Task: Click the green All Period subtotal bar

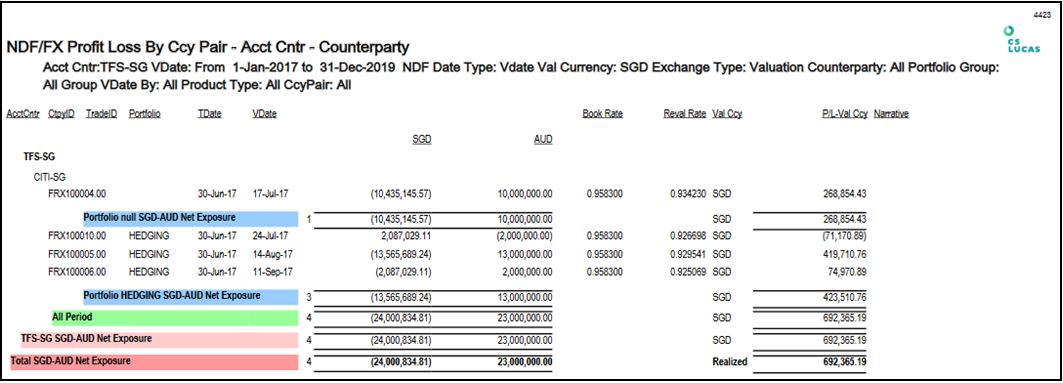Action: [x=174, y=317]
